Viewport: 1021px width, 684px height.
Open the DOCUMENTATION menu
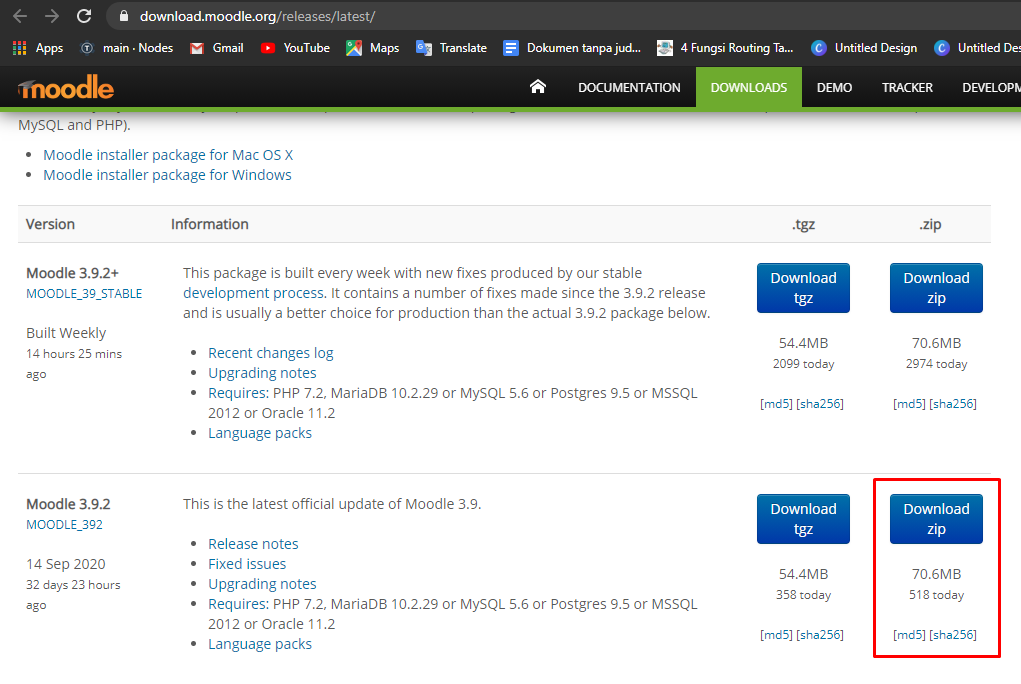[x=629, y=87]
